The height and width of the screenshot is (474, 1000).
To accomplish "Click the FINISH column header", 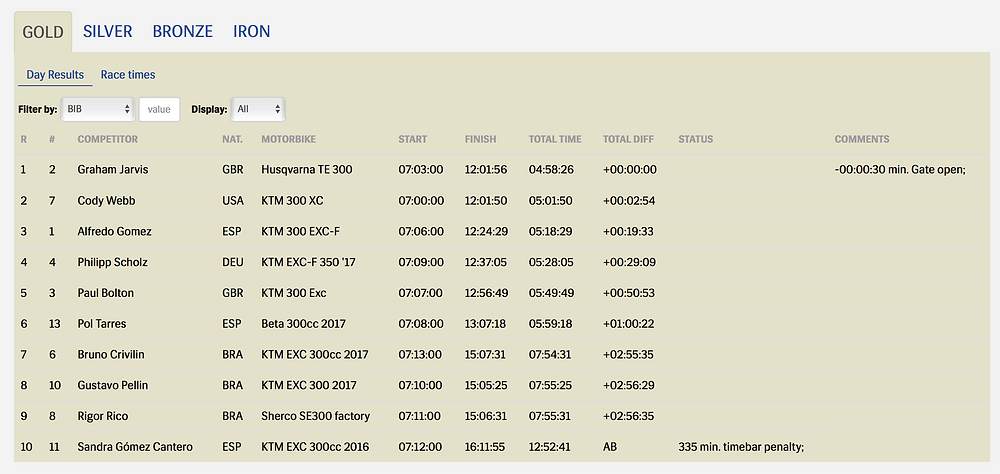I will 480,139.
